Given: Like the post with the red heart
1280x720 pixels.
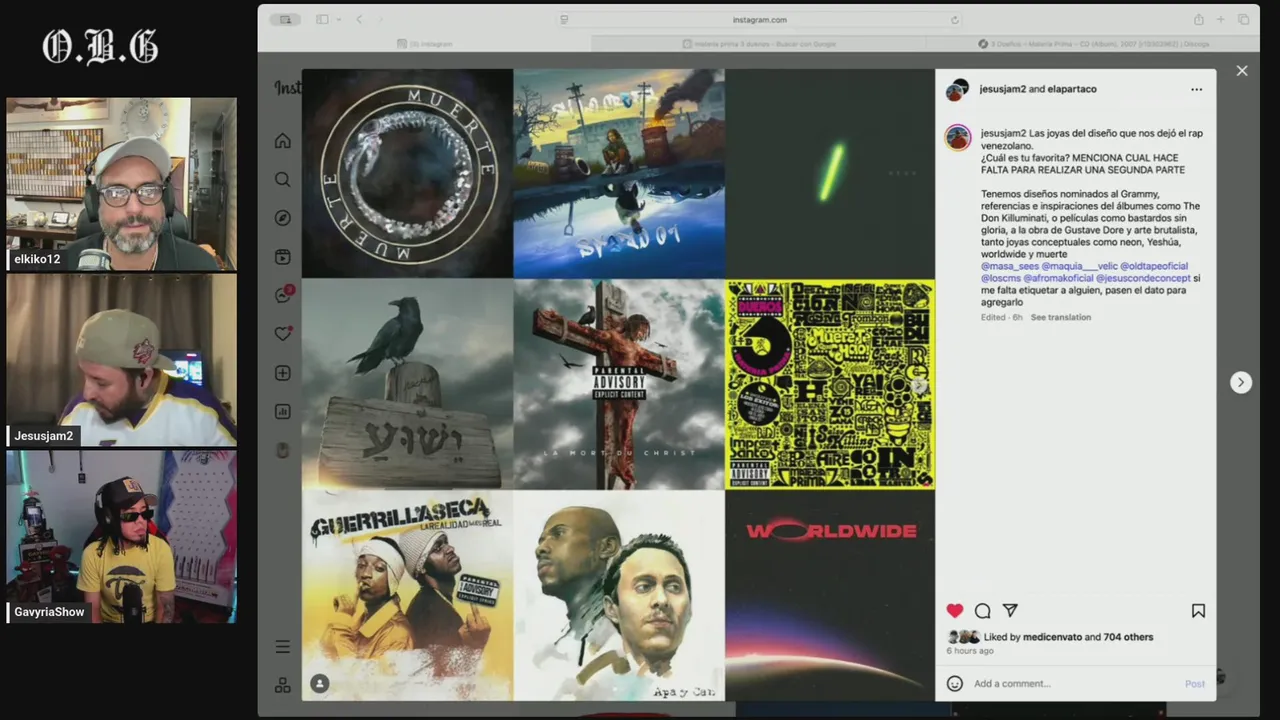Looking at the screenshot, I should click(955, 611).
